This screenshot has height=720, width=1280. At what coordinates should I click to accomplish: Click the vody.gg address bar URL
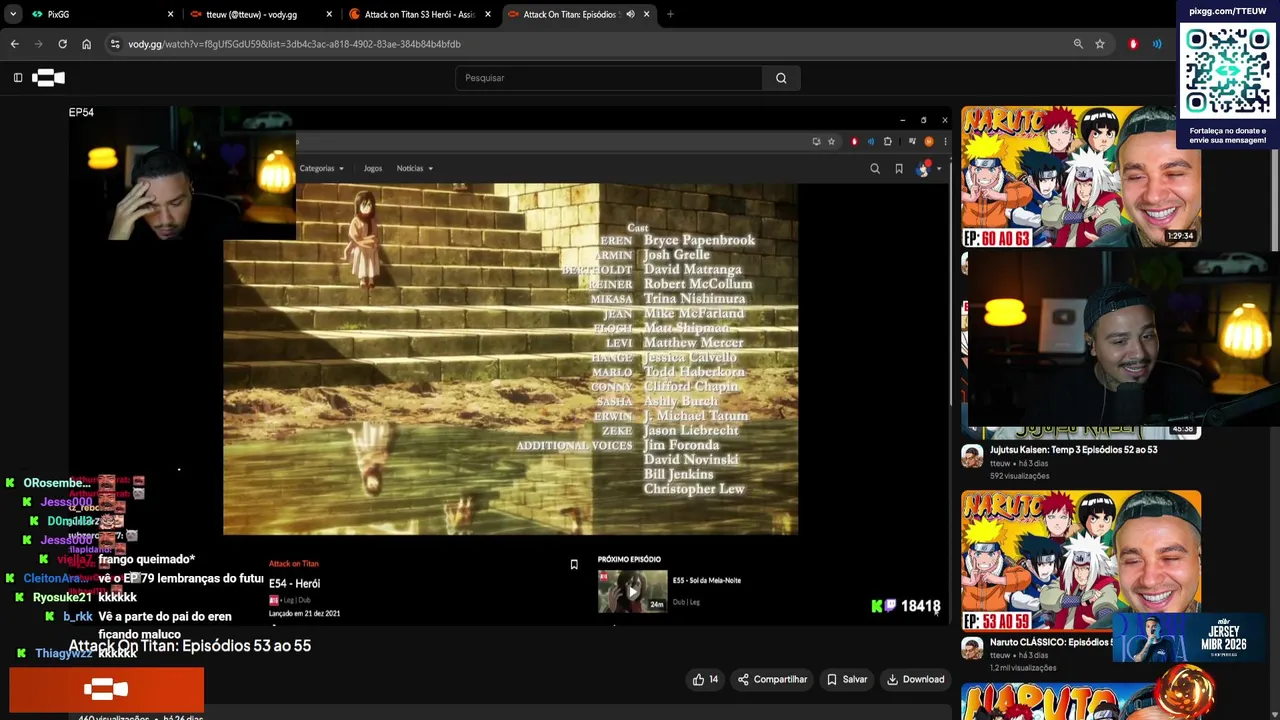pyautogui.click(x=294, y=44)
